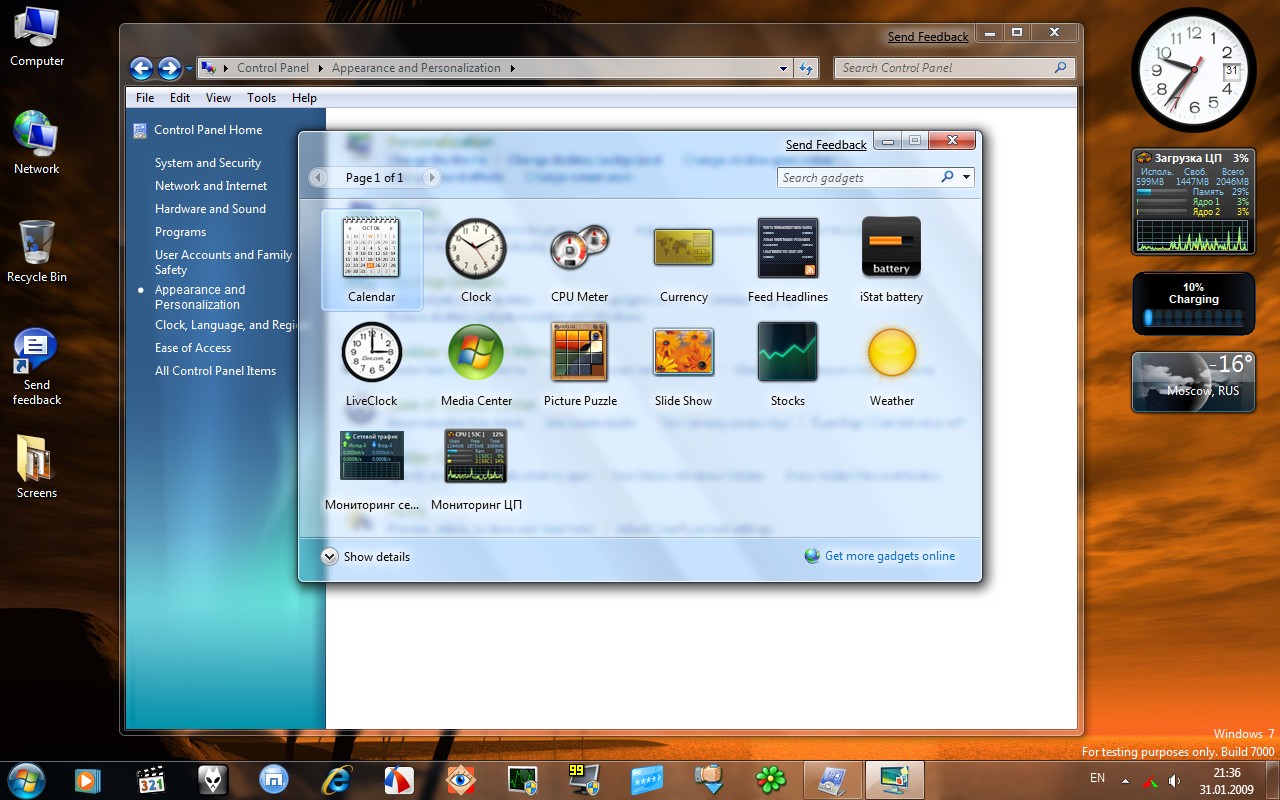Viewport: 1280px width, 800px height.
Task: Select the Currency gadget
Action: 684,259
